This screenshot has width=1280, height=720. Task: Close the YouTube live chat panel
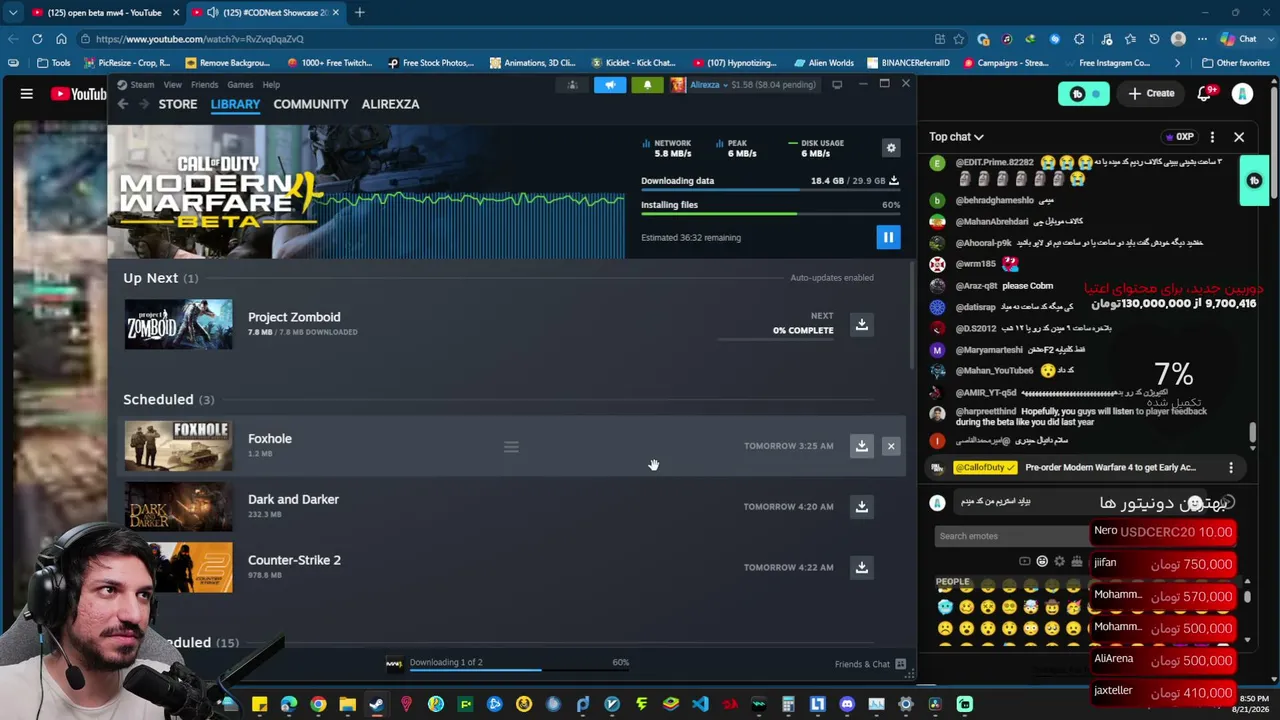click(x=1239, y=137)
